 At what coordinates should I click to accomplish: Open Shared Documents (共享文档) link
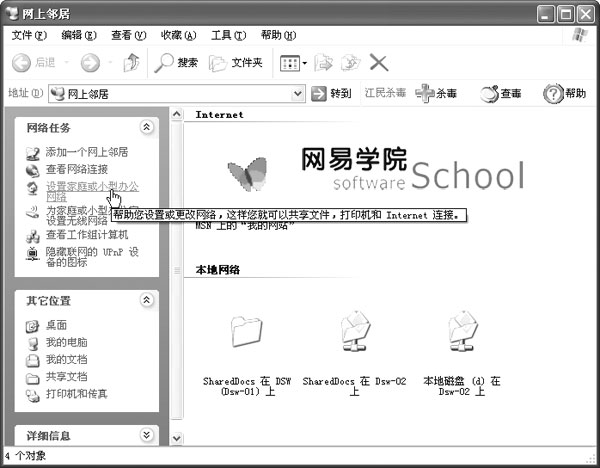pyautogui.click(x=66, y=377)
